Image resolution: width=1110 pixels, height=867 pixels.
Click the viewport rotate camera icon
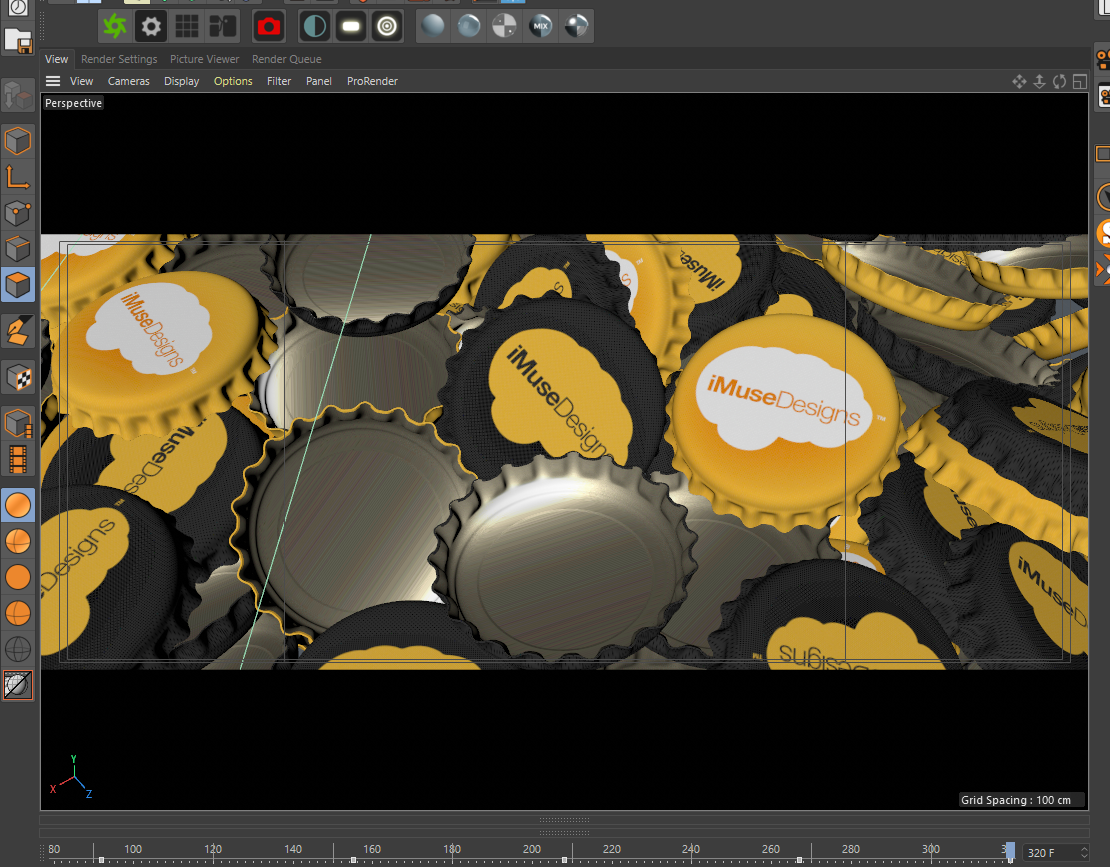[x=1059, y=81]
